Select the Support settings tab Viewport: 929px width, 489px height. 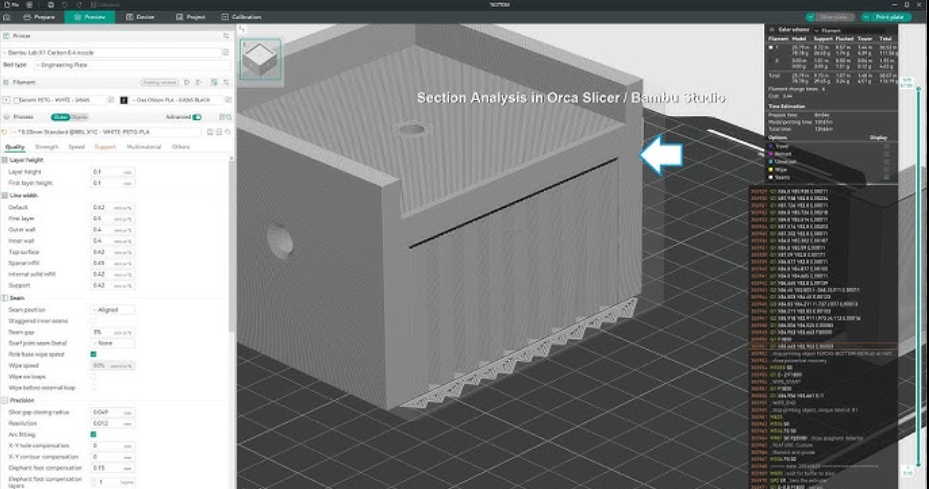[x=105, y=147]
